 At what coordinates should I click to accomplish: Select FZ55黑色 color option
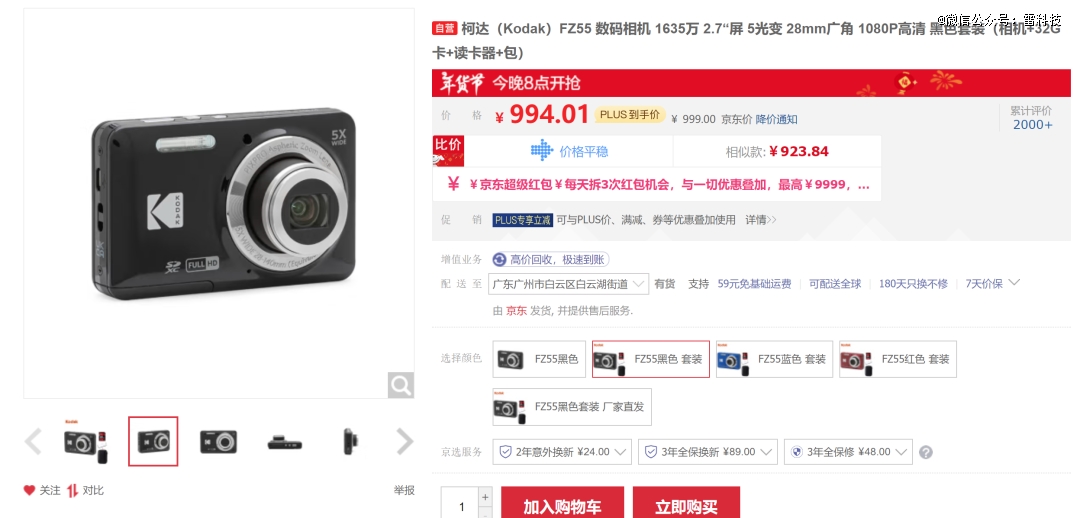(539, 359)
